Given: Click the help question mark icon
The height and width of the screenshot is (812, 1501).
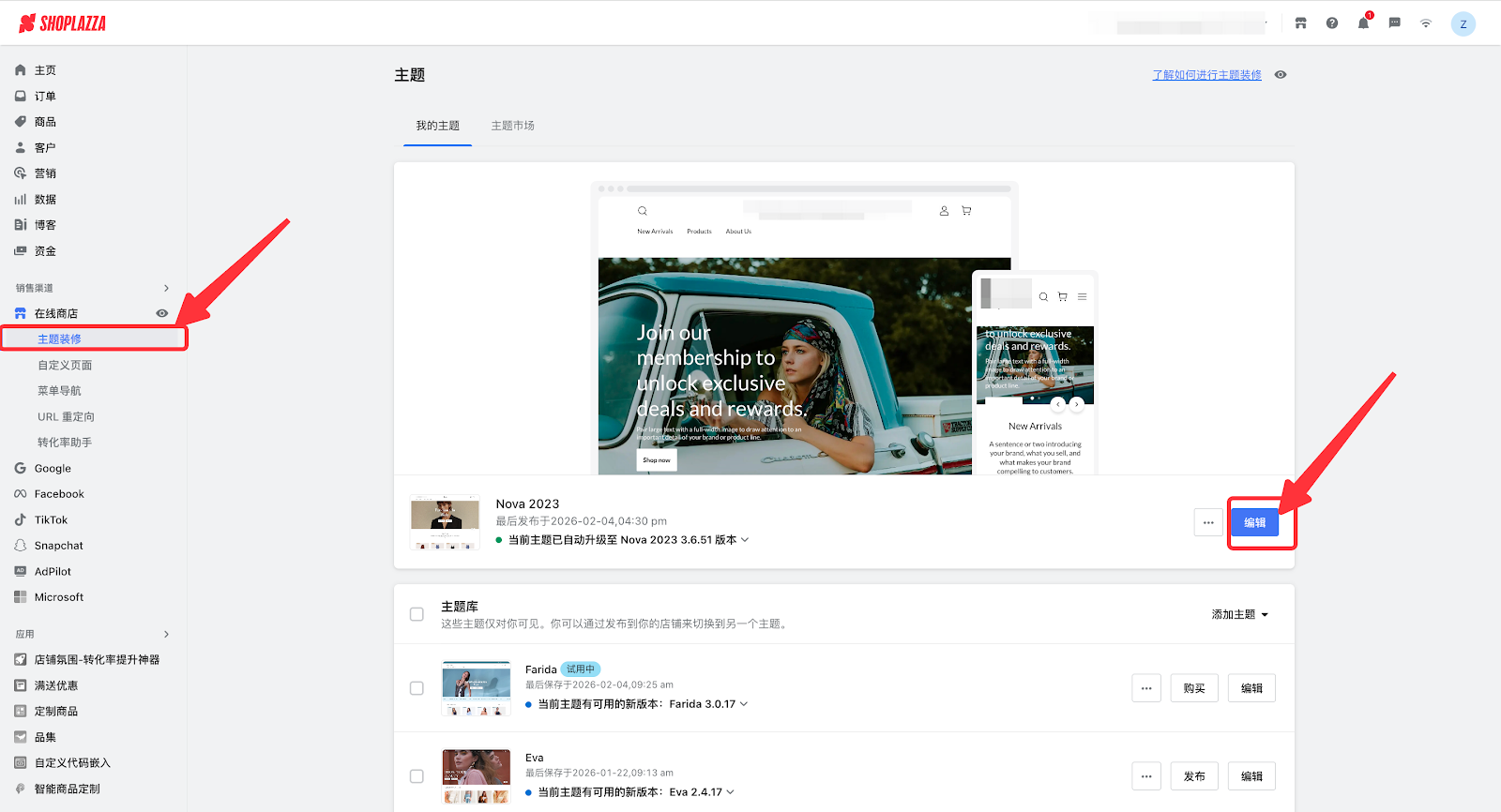Looking at the screenshot, I should click(1332, 23).
